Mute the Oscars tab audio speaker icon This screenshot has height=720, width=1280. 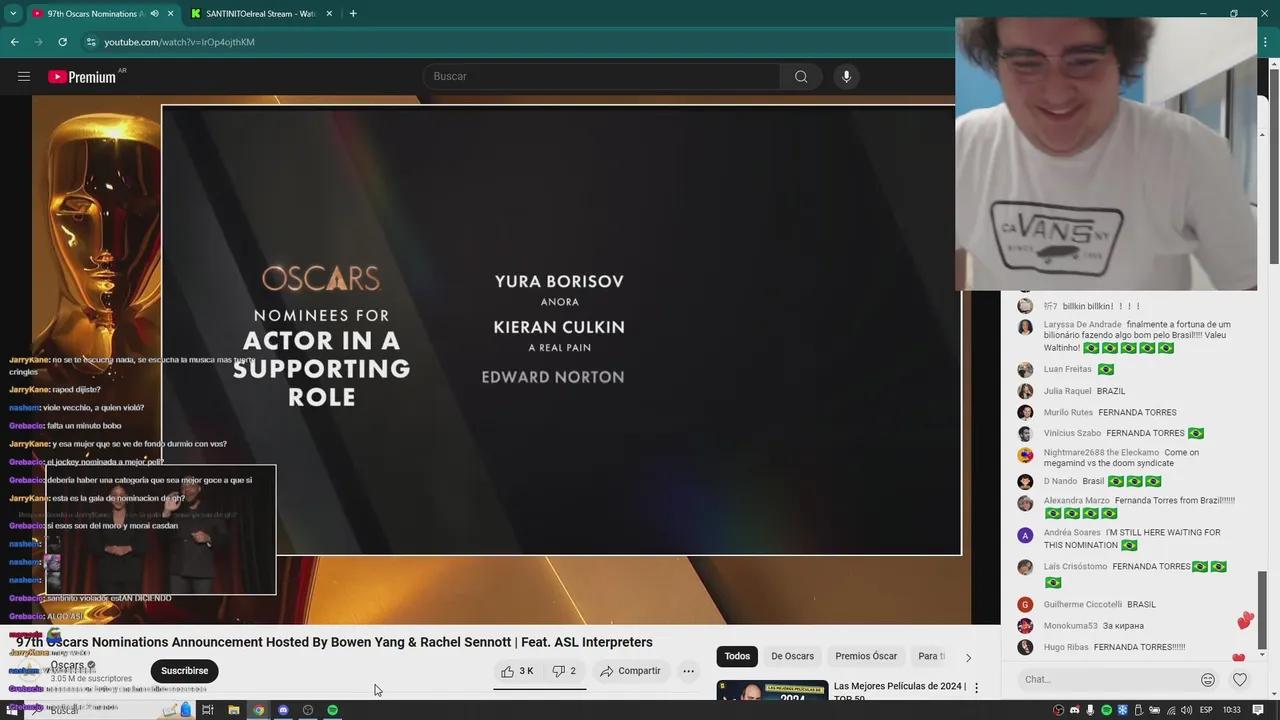pyautogui.click(x=155, y=14)
